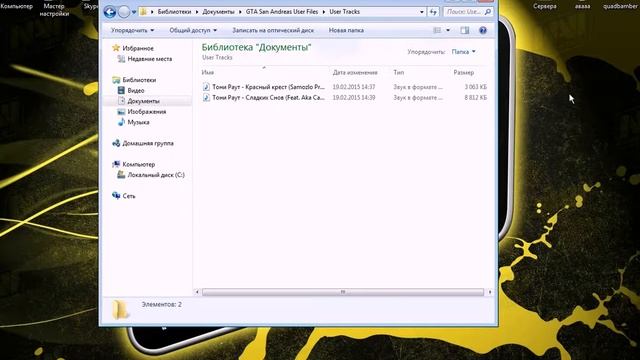The width and height of the screenshot is (640, 360).
Task: Toggle the preview pane button
Action: pos(464,30)
